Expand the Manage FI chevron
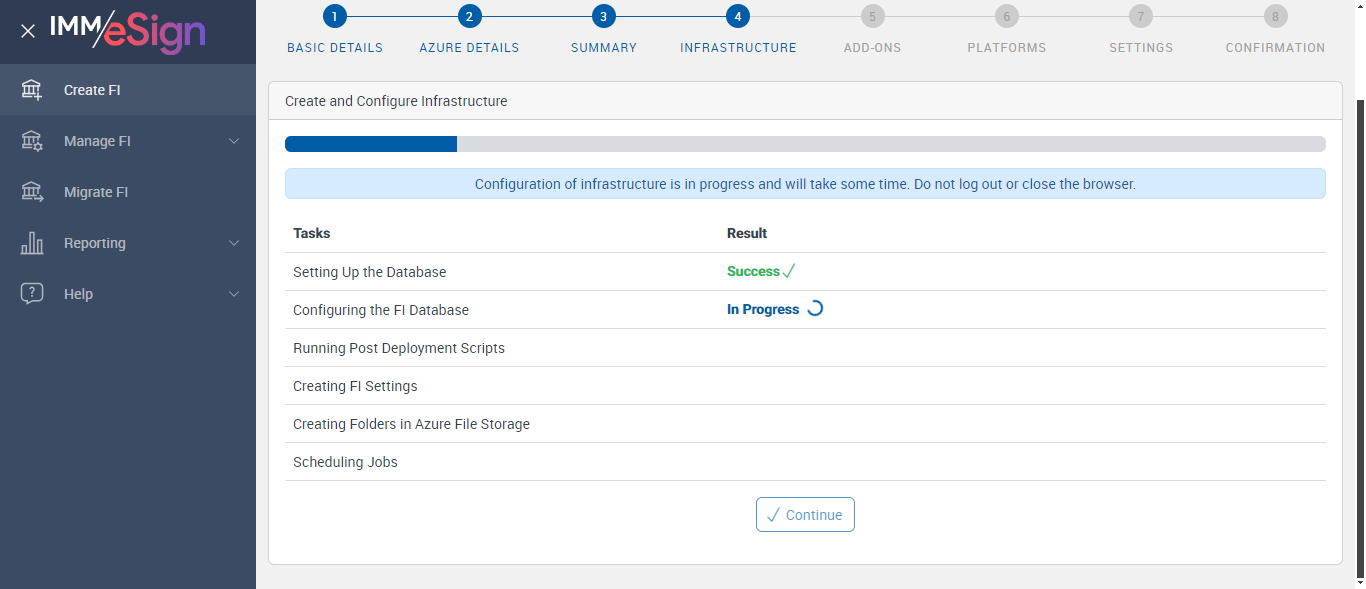Screen dimensions: 1366x589 234,141
